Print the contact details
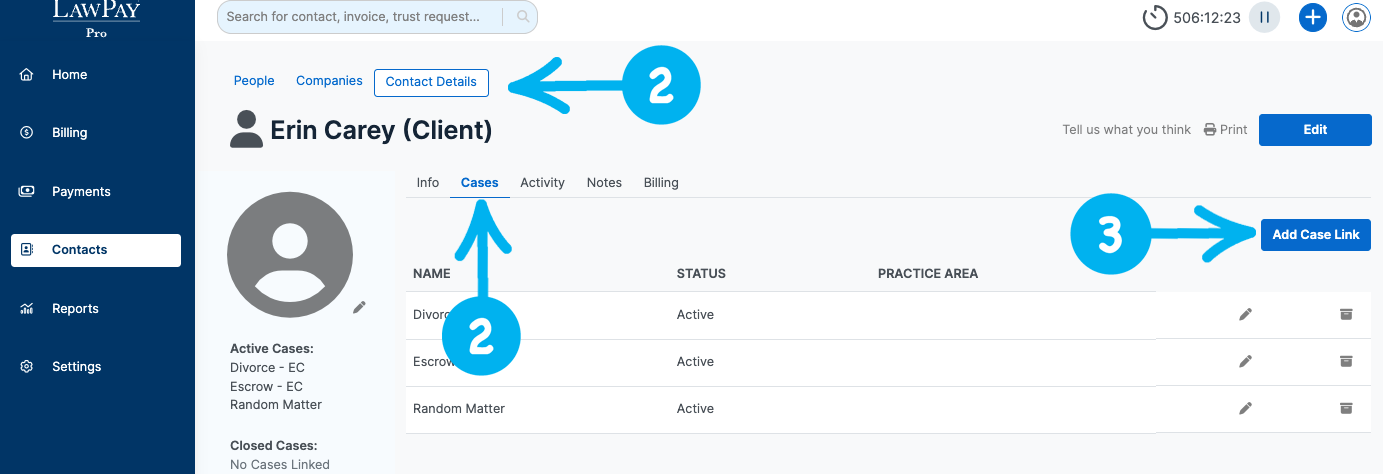1383x474 pixels. coord(1225,130)
